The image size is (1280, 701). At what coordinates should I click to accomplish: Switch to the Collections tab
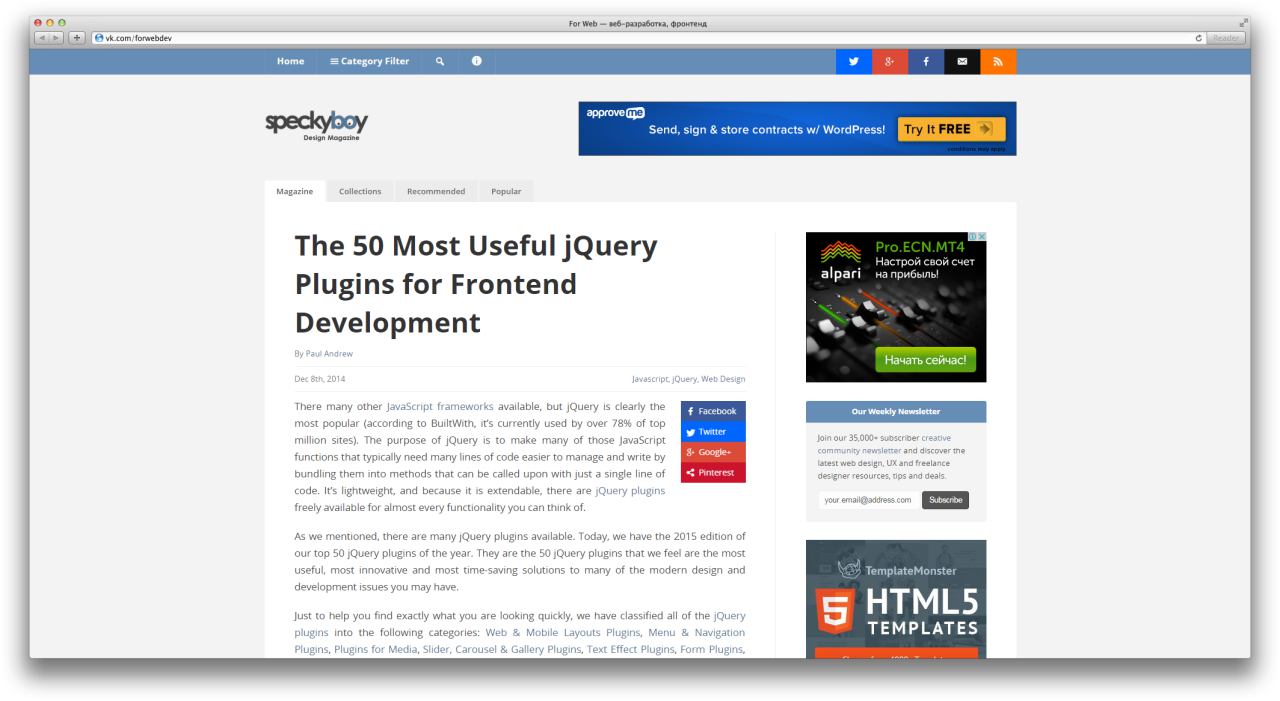coord(360,191)
